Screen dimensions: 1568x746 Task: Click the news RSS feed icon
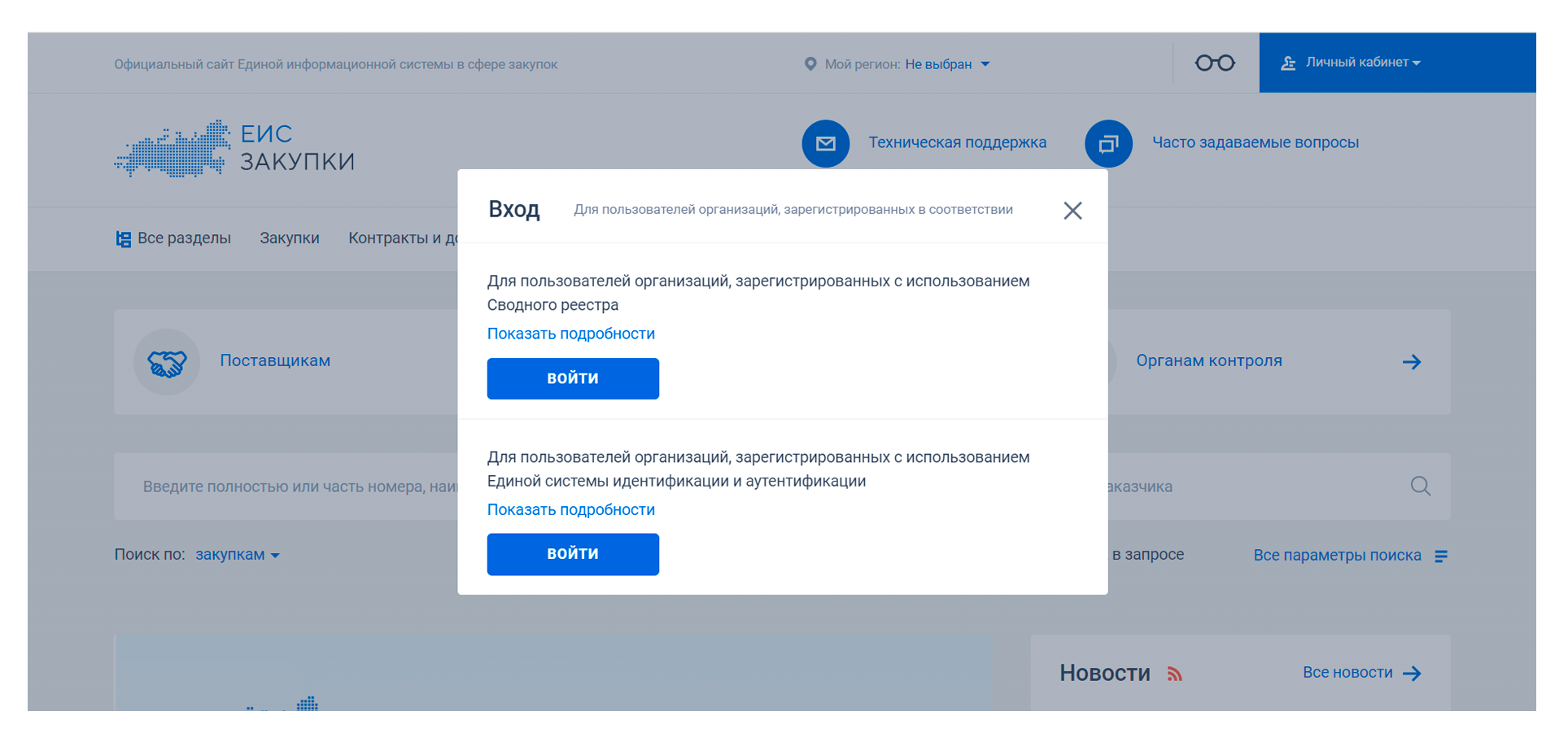pos(1174,674)
